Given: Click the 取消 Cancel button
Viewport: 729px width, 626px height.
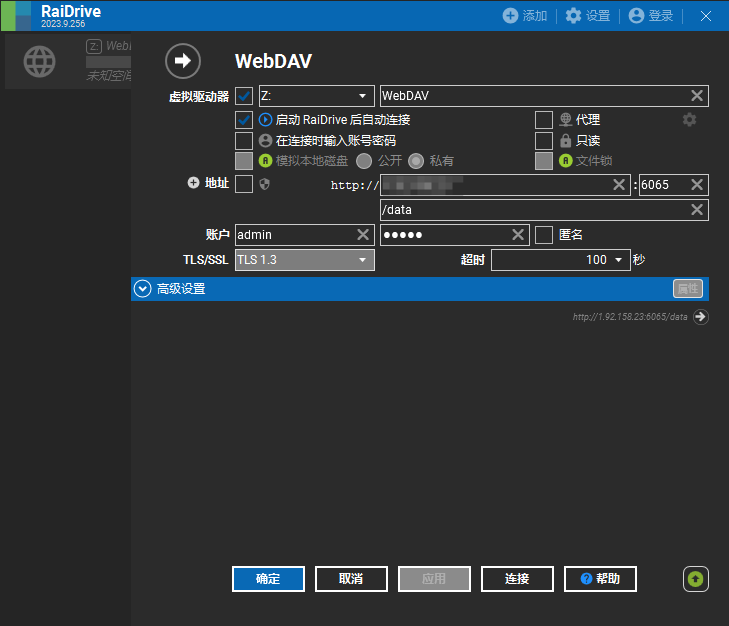Looking at the screenshot, I should coord(351,579).
